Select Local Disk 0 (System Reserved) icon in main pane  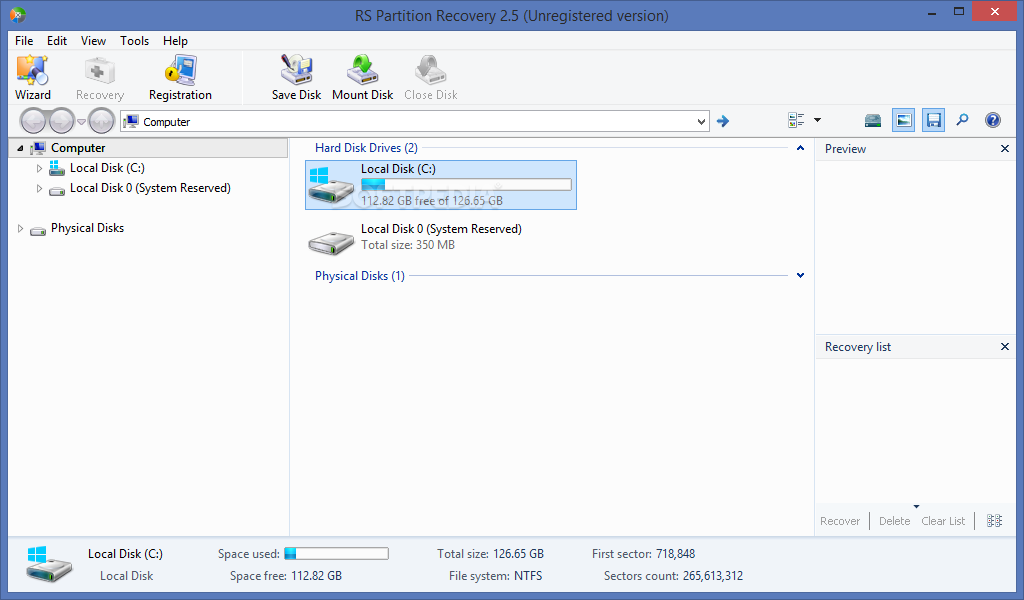click(331, 242)
